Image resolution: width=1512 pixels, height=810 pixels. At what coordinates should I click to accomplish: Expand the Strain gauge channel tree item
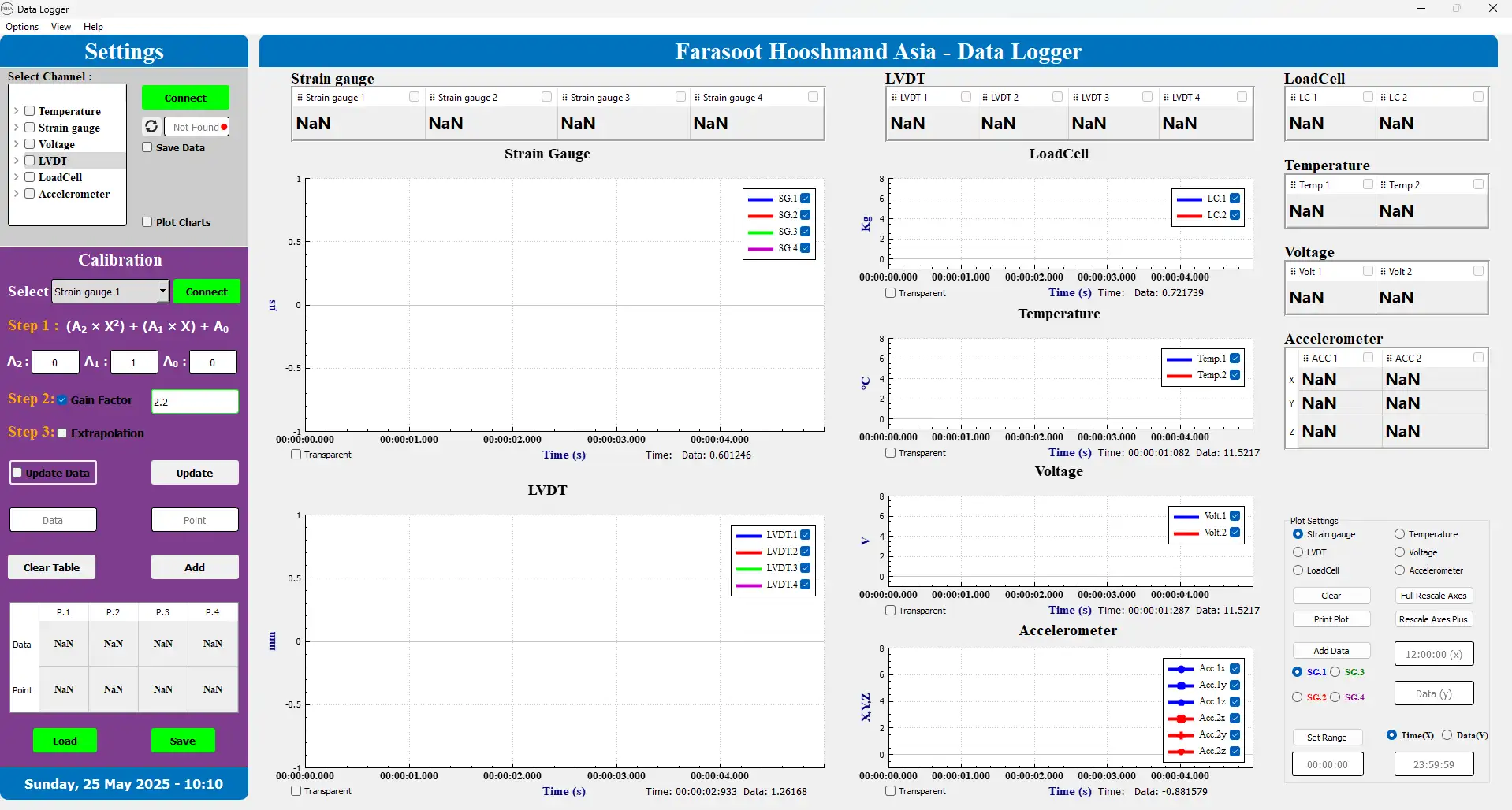point(17,128)
